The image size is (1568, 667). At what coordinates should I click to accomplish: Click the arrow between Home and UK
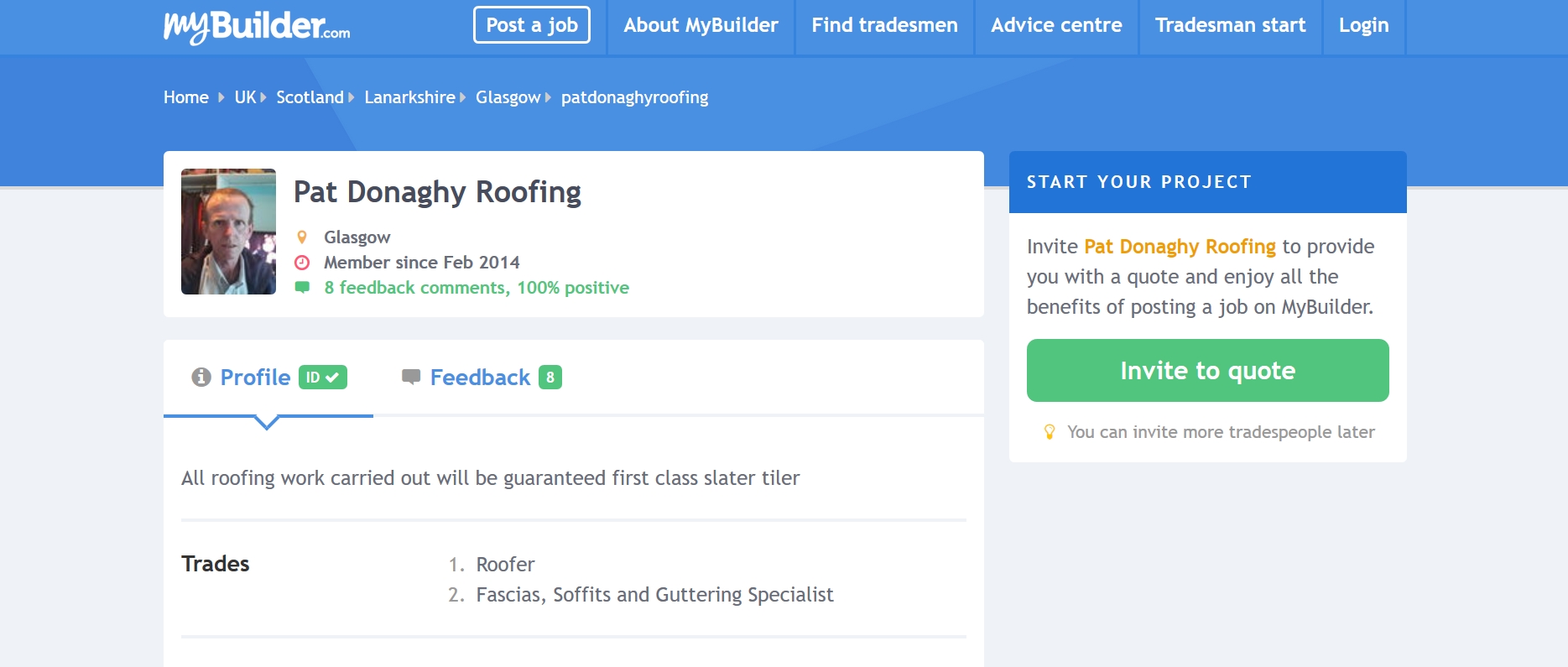221,97
